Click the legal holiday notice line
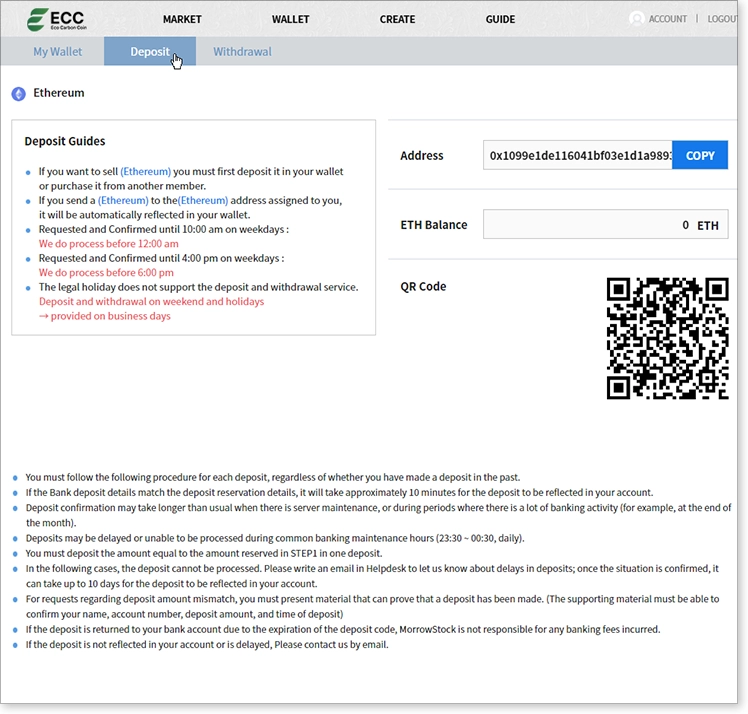The image size is (748, 714). 198,287
